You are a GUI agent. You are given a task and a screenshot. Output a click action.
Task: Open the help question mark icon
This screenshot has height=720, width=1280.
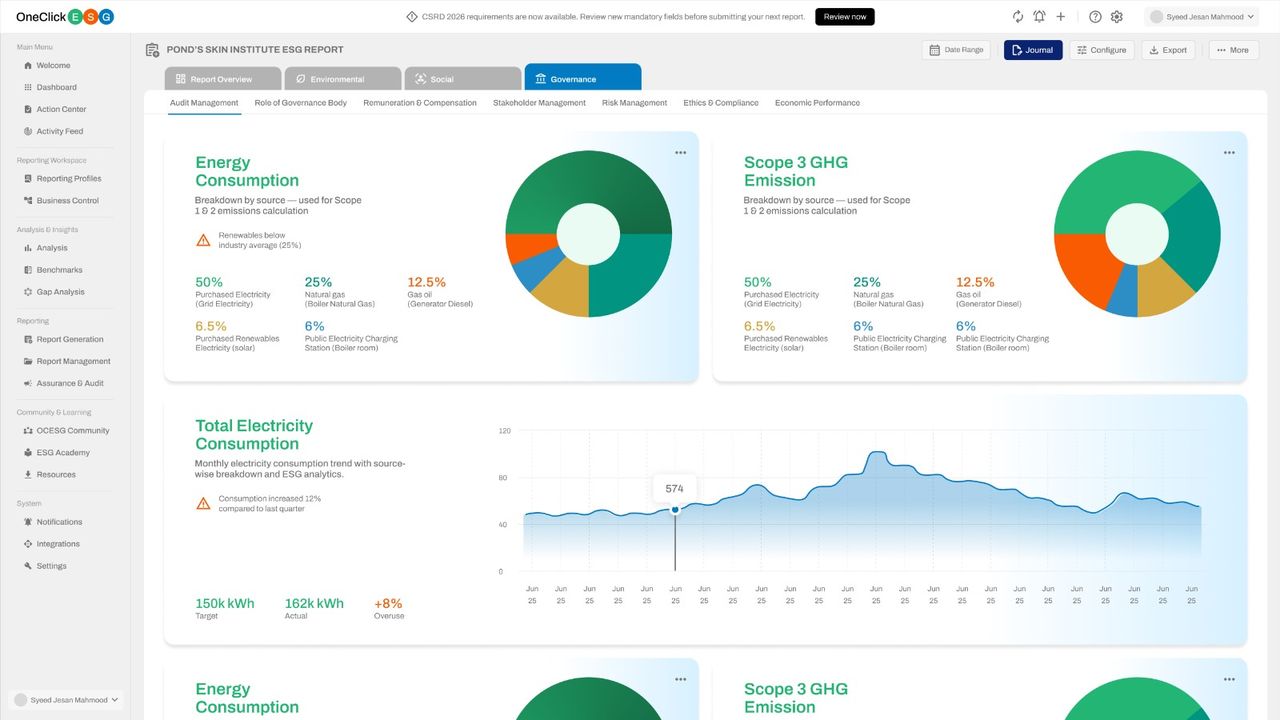click(x=1095, y=17)
